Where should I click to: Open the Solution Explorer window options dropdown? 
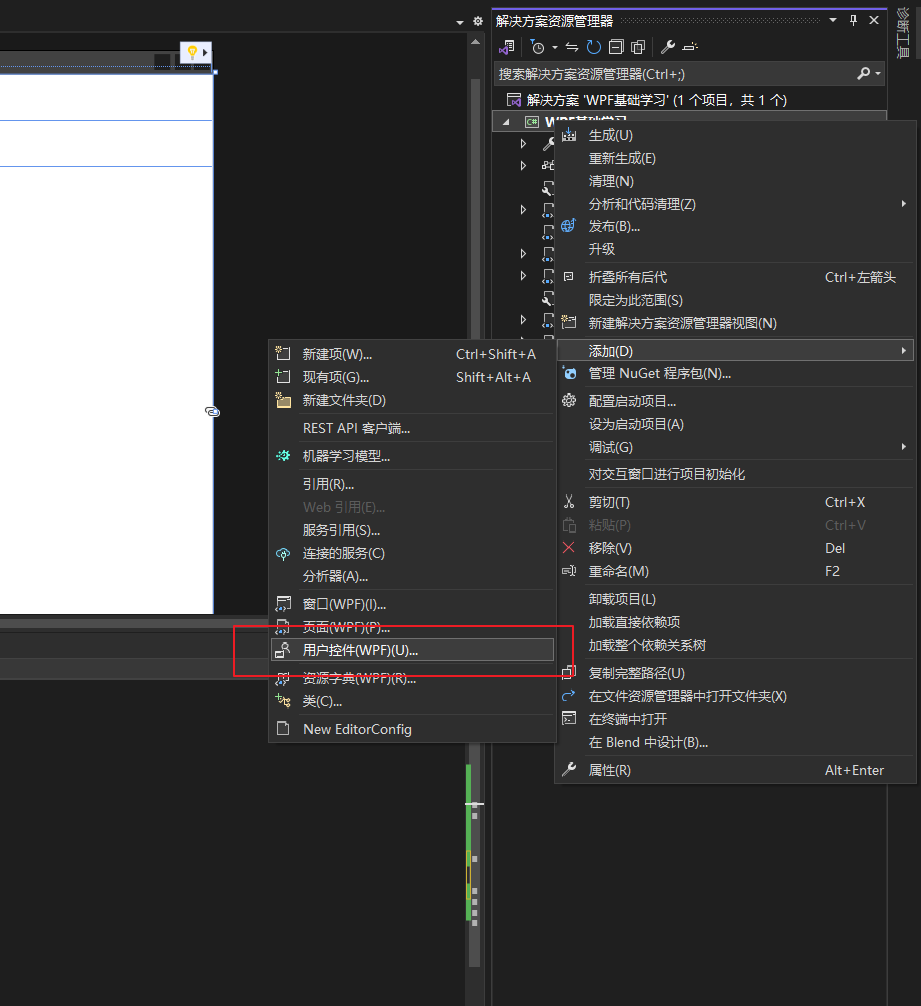[x=832, y=20]
